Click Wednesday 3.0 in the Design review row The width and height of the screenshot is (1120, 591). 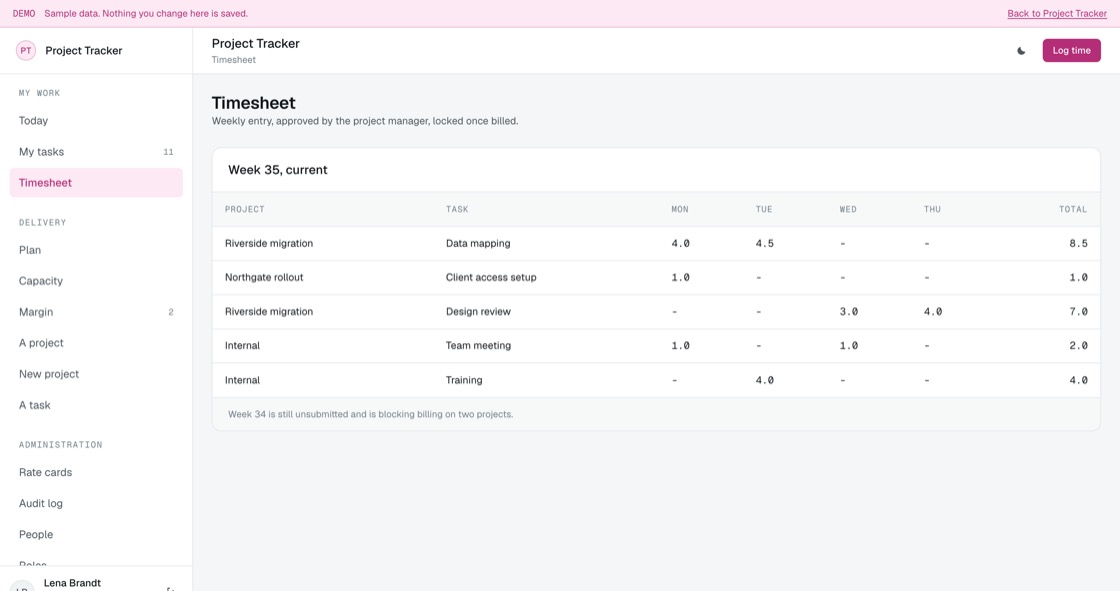click(849, 312)
